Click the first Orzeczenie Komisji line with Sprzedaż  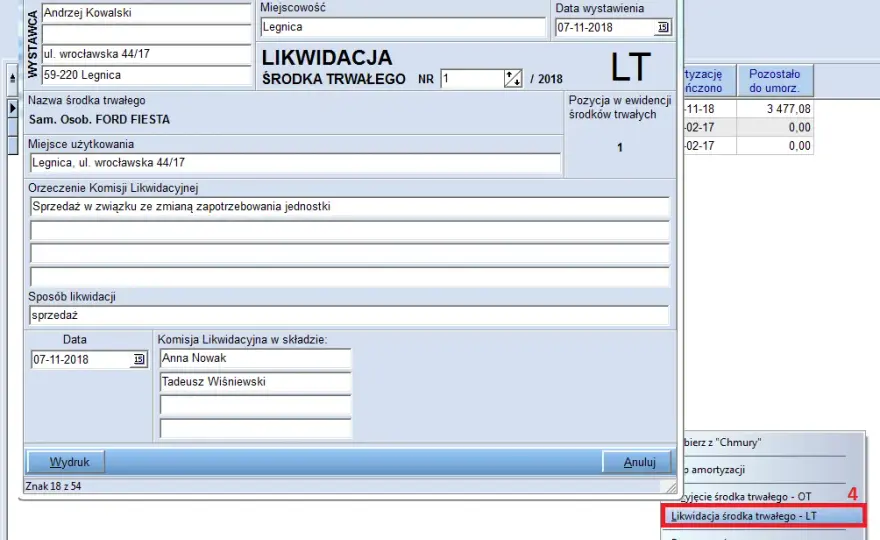click(350, 207)
